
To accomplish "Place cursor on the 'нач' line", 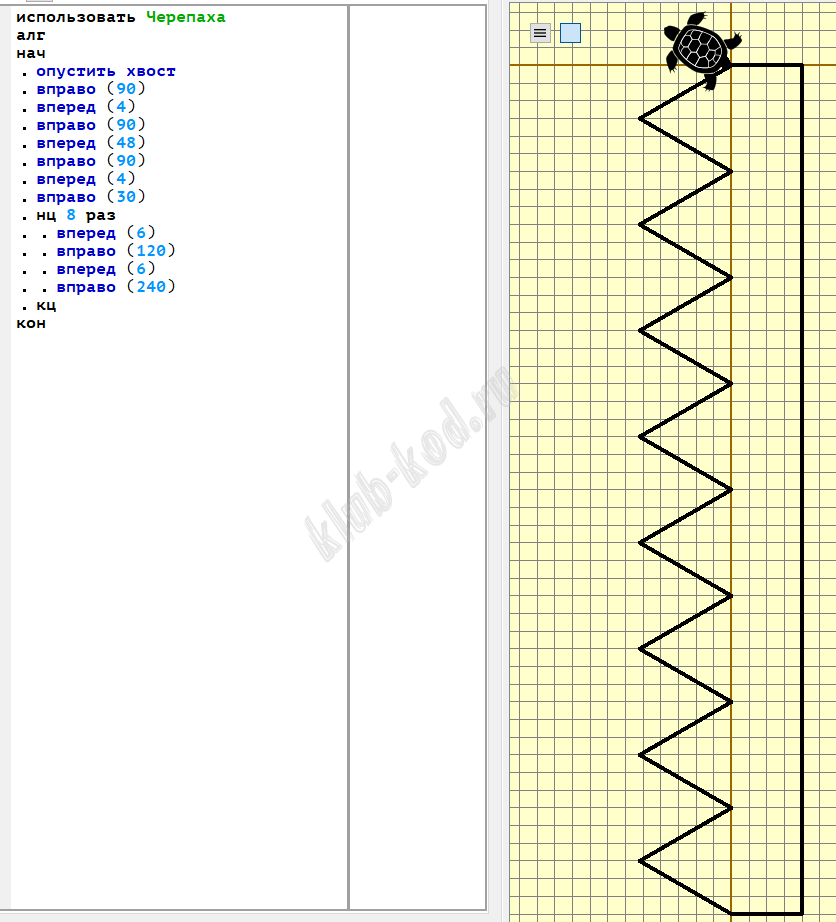I will [x=31, y=54].
